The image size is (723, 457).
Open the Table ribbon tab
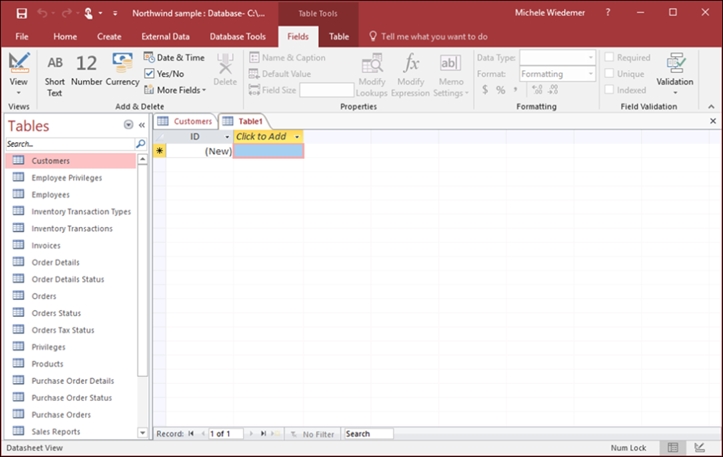338,36
